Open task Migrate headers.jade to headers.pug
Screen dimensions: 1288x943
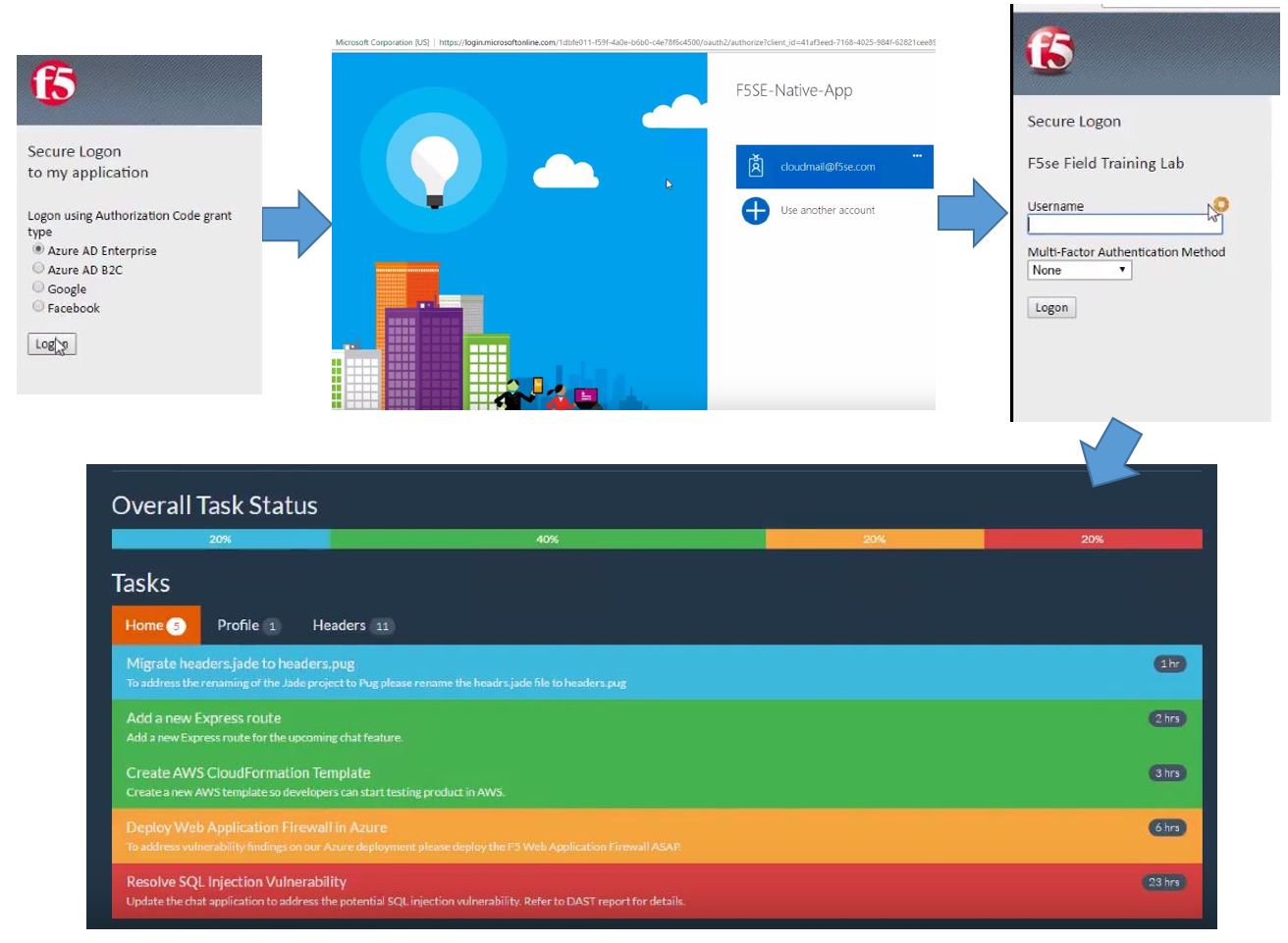coord(657,672)
